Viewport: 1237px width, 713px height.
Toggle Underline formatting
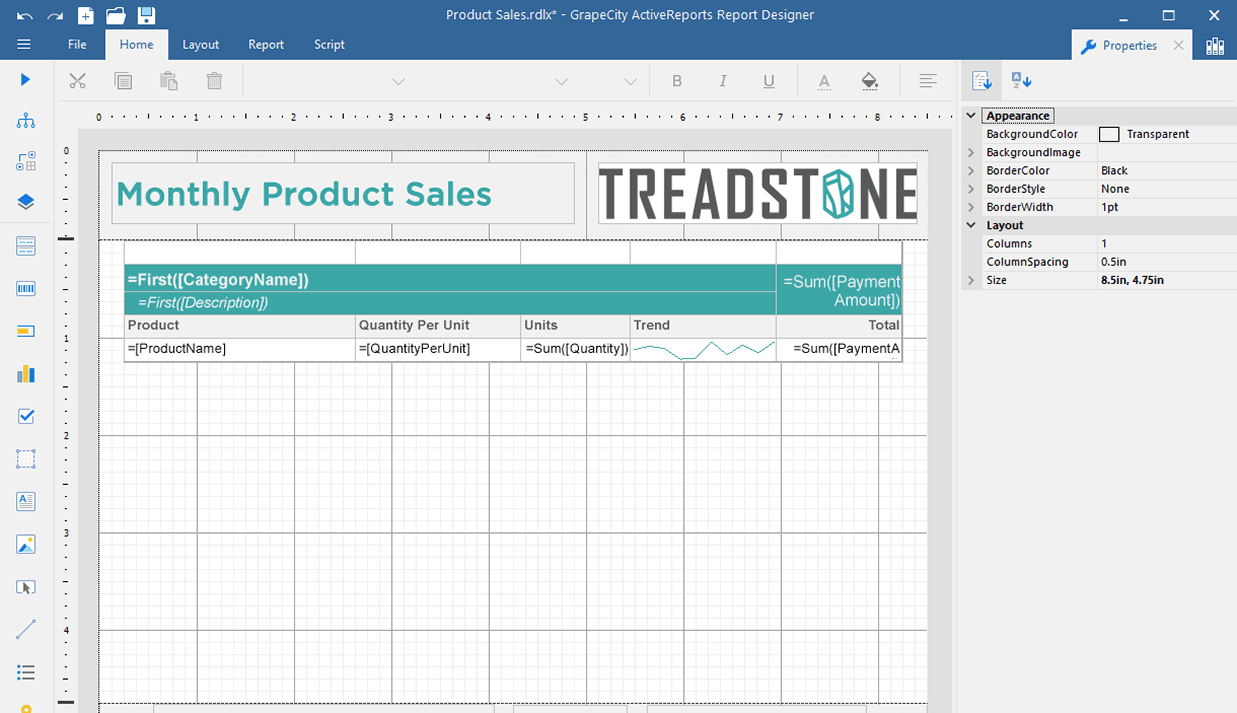coord(768,81)
